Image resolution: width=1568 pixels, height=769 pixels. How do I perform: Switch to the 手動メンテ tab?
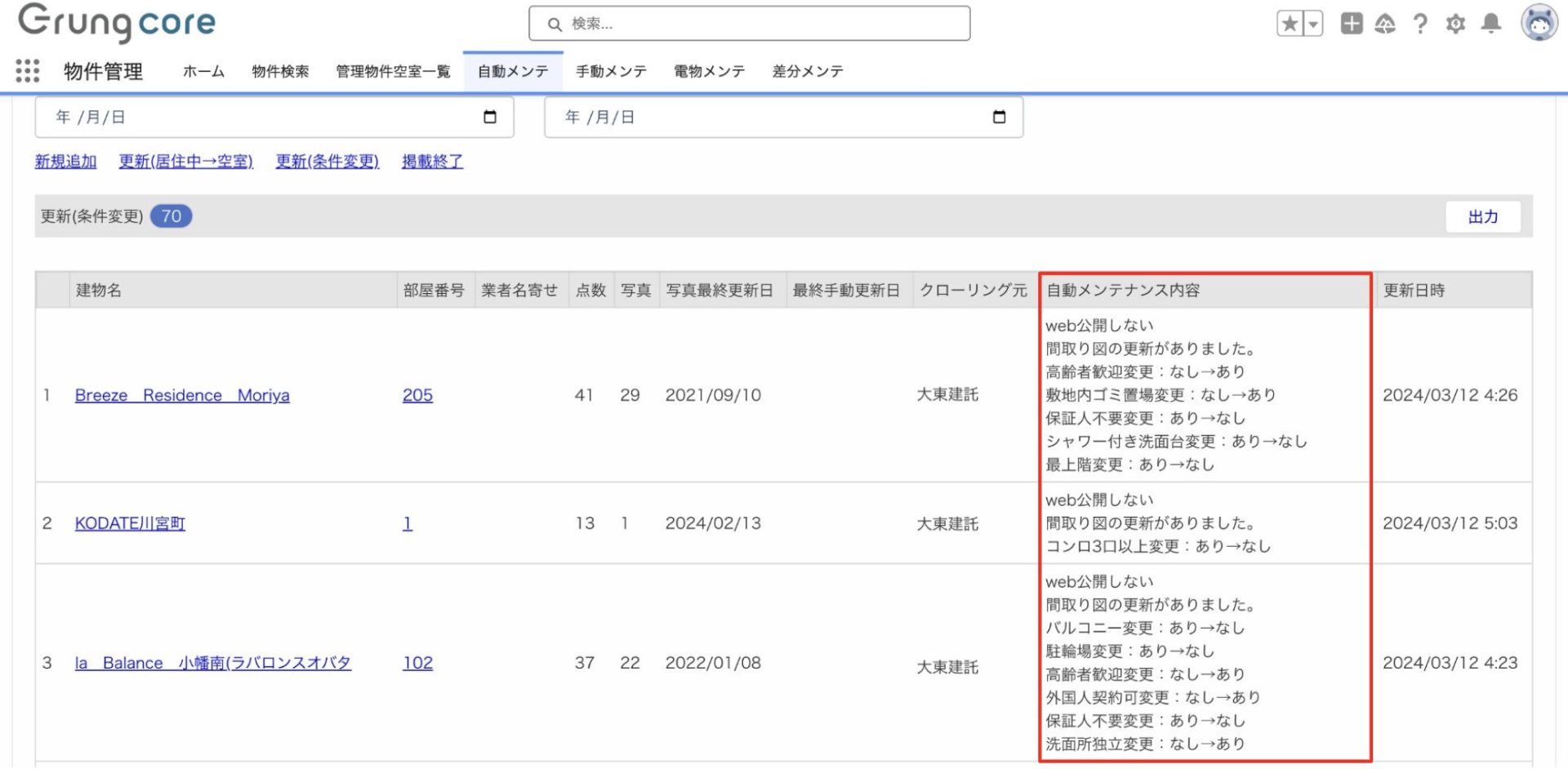tap(611, 72)
